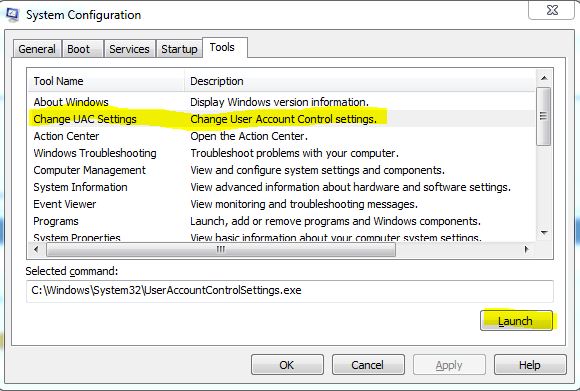This screenshot has width=580, height=391.
Task: Select the Action Center tool
Action: (x=281, y=136)
